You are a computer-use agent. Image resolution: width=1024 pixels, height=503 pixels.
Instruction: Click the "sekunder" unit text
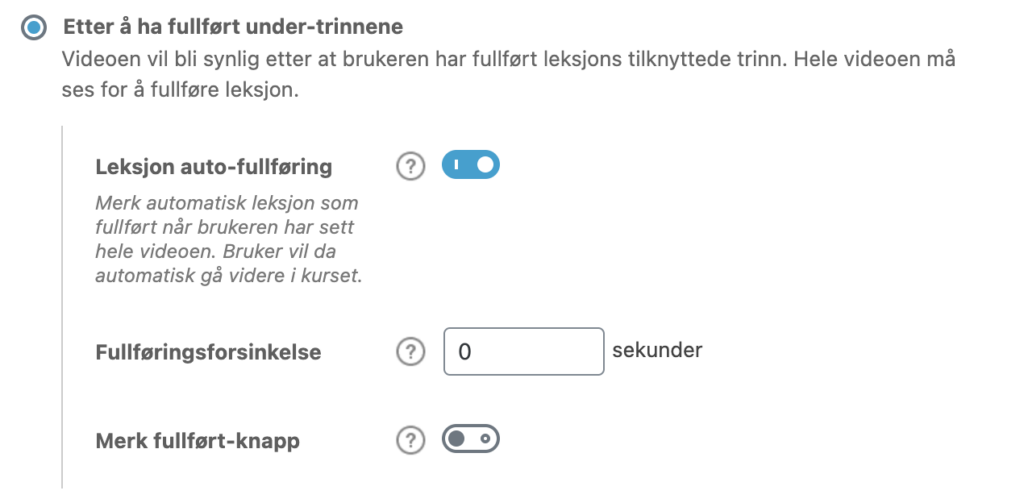tap(657, 350)
